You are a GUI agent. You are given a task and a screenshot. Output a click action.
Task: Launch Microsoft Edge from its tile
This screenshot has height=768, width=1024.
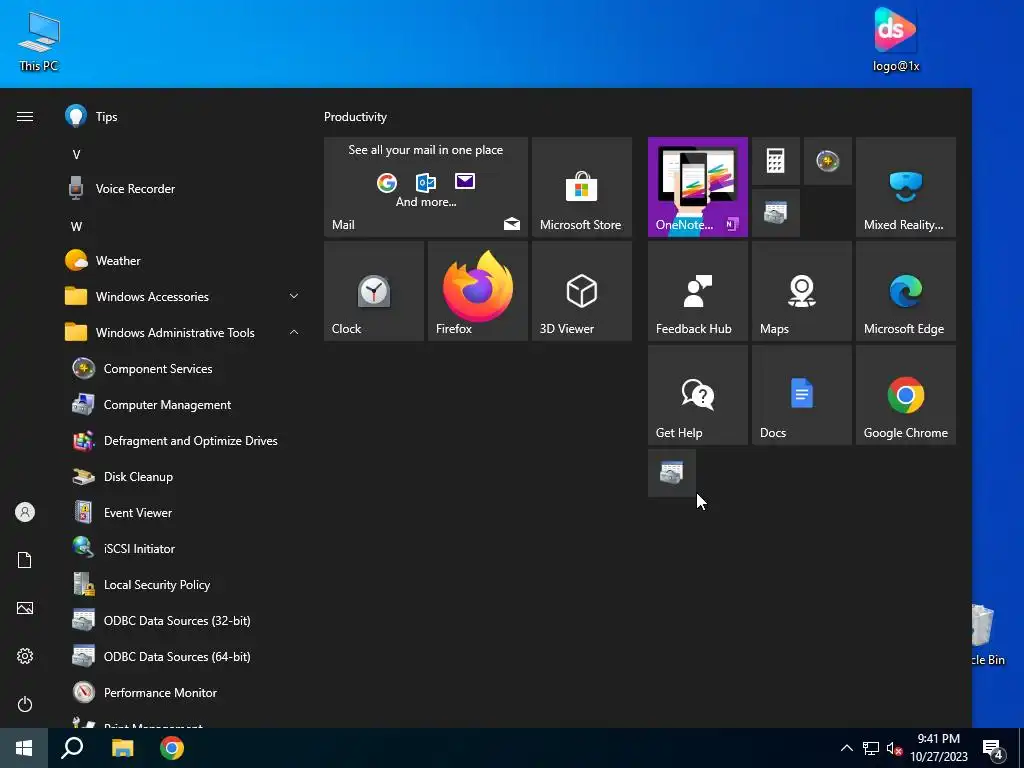point(906,291)
